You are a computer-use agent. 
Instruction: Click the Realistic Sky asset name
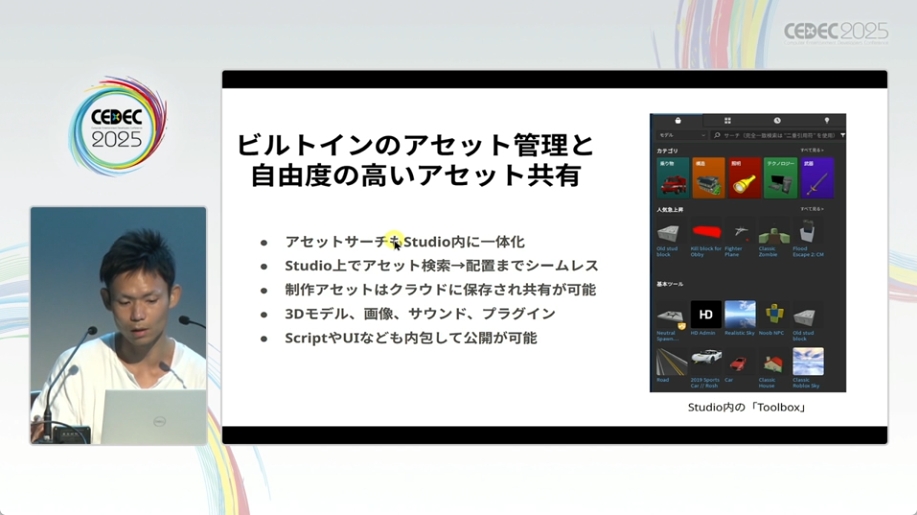tap(740, 333)
